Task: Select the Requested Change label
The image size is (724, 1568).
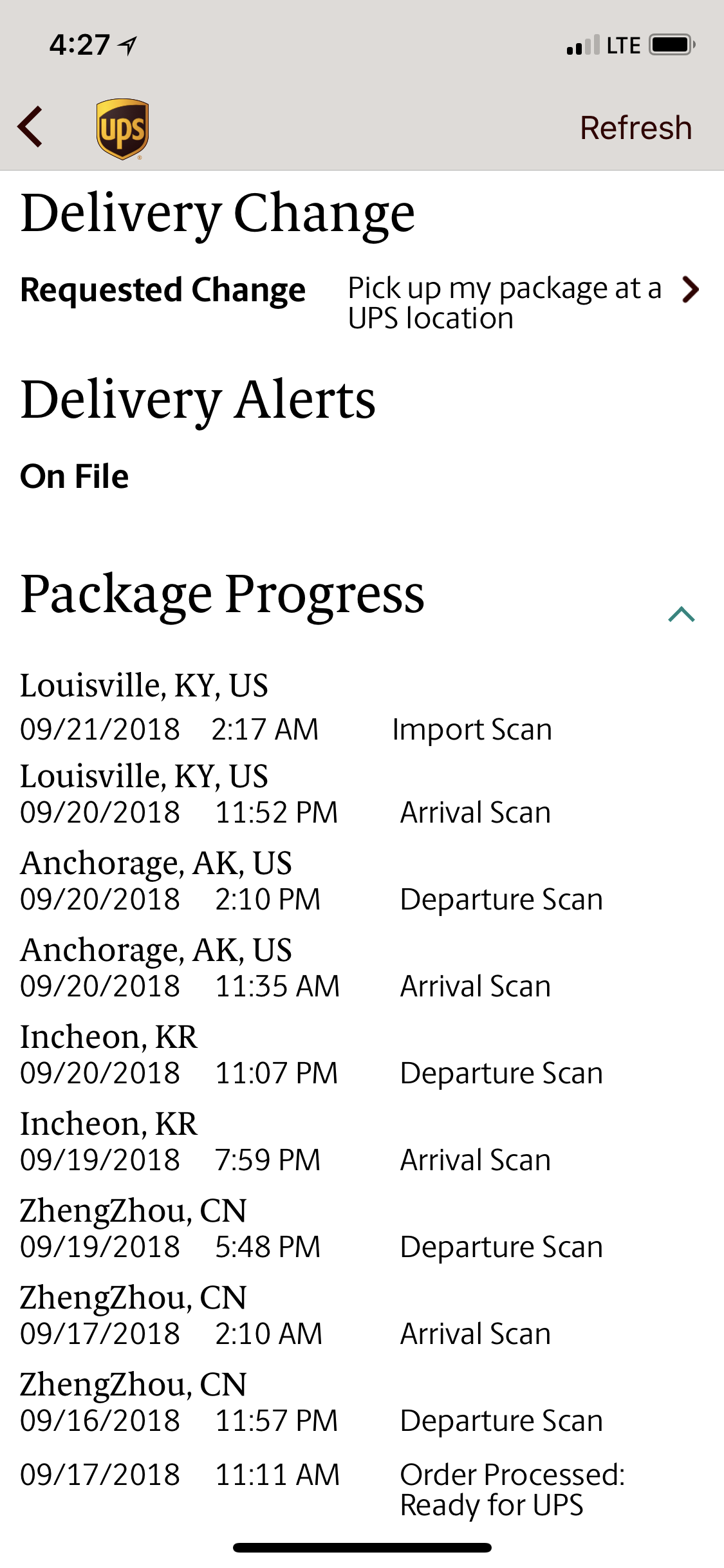Action: [x=163, y=290]
